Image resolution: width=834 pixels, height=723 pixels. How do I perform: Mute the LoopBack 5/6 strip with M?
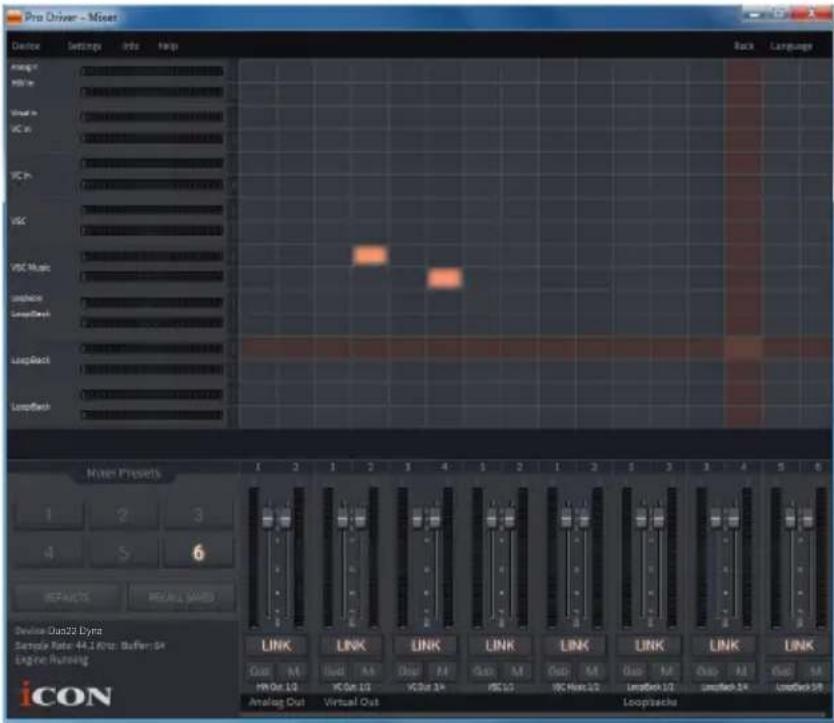tap(815, 671)
